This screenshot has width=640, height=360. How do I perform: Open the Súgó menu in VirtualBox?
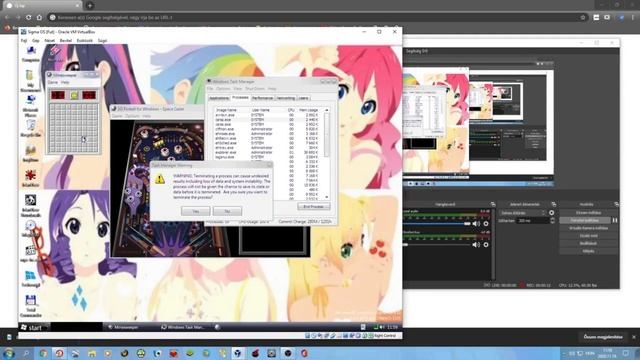tap(102, 41)
